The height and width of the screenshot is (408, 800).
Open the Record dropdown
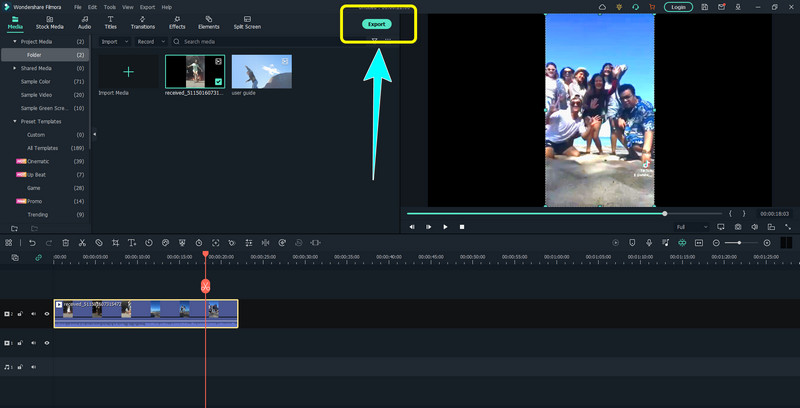(149, 42)
